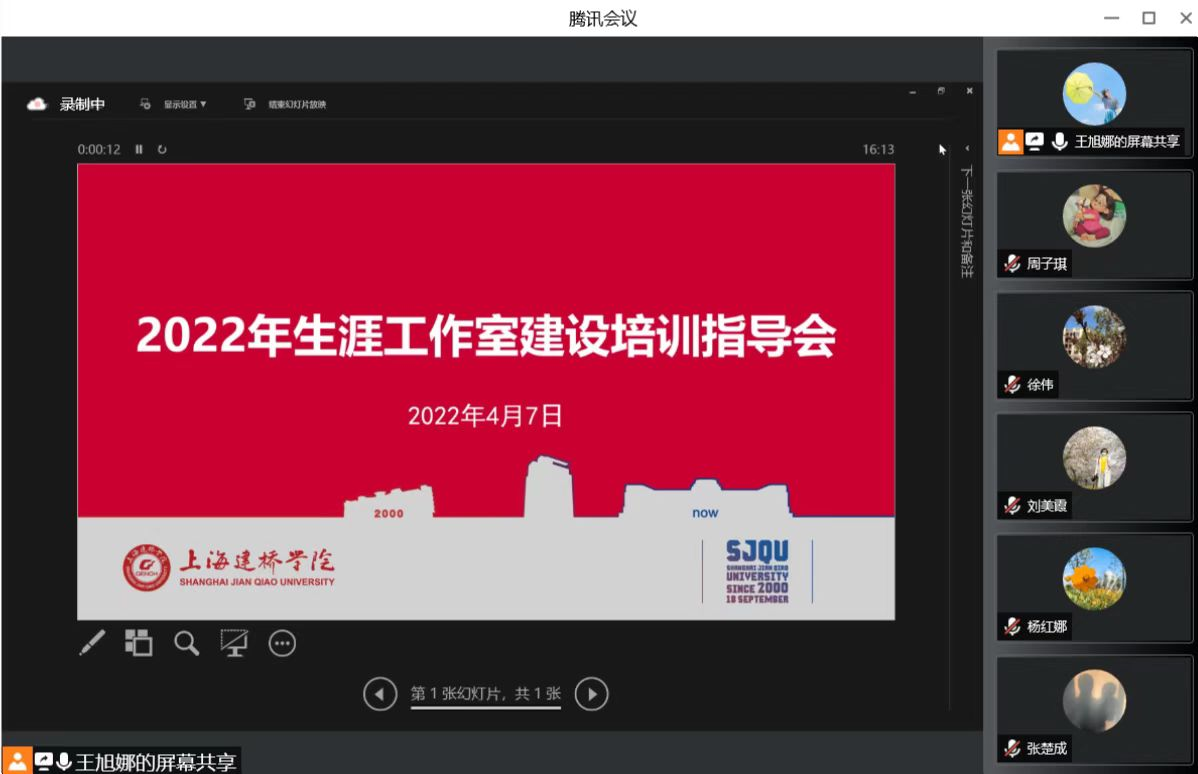Pause the presentation timer
1198x774 pixels.
click(139, 149)
